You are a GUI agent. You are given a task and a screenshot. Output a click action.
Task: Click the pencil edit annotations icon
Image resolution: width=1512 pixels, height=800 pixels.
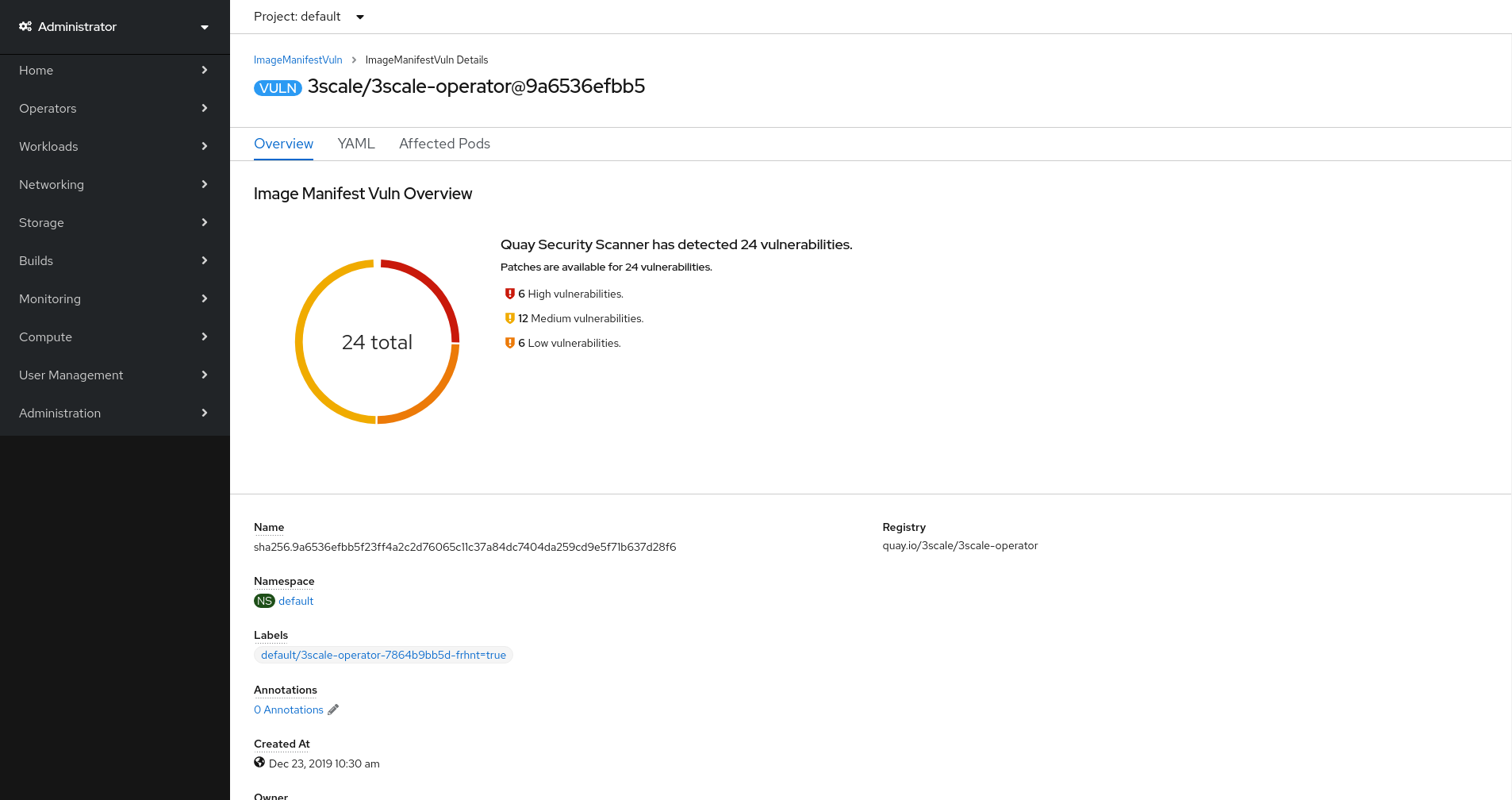[x=333, y=710]
